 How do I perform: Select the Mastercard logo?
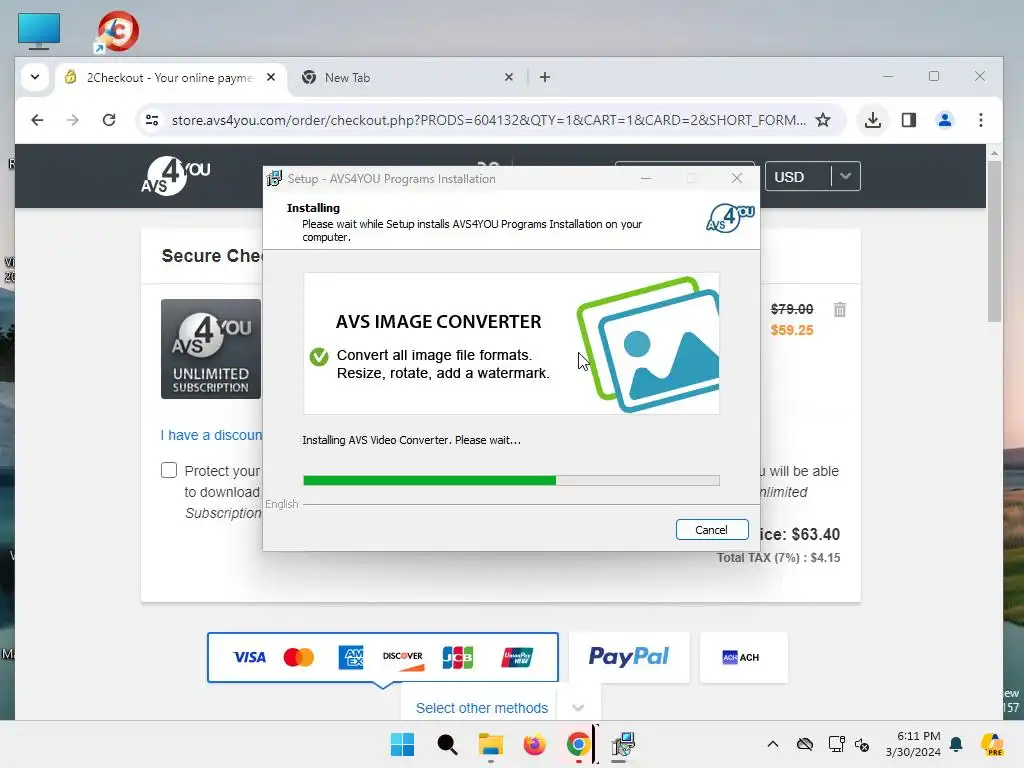pyautogui.click(x=298, y=657)
